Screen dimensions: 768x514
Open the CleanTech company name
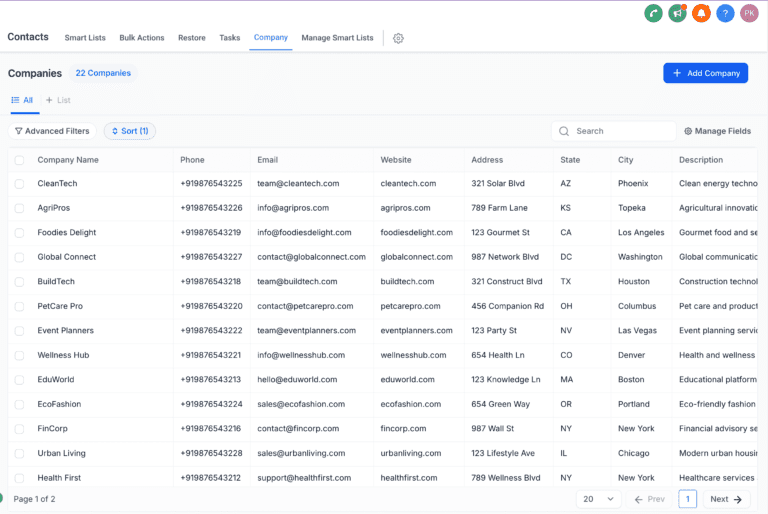point(57,183)
